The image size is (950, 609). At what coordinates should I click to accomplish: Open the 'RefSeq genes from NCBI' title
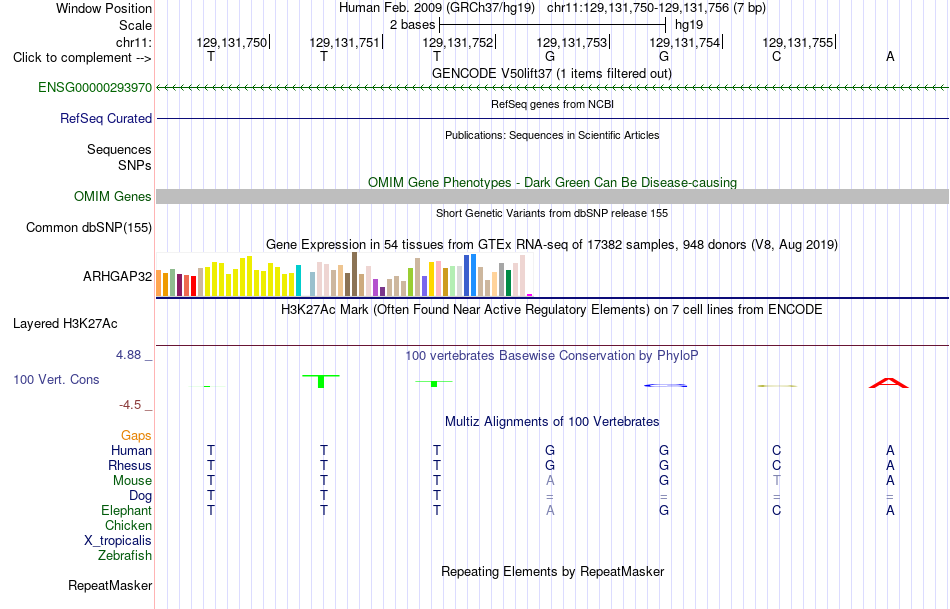click(552, 104)
